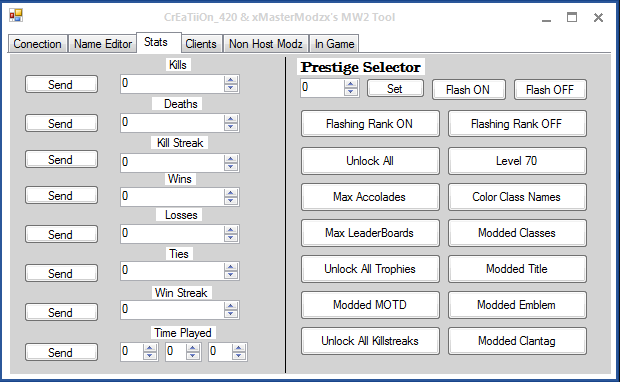Screen dimensions: 620x382
Task: Open the Non Host Modz tab
Action: 266,43
